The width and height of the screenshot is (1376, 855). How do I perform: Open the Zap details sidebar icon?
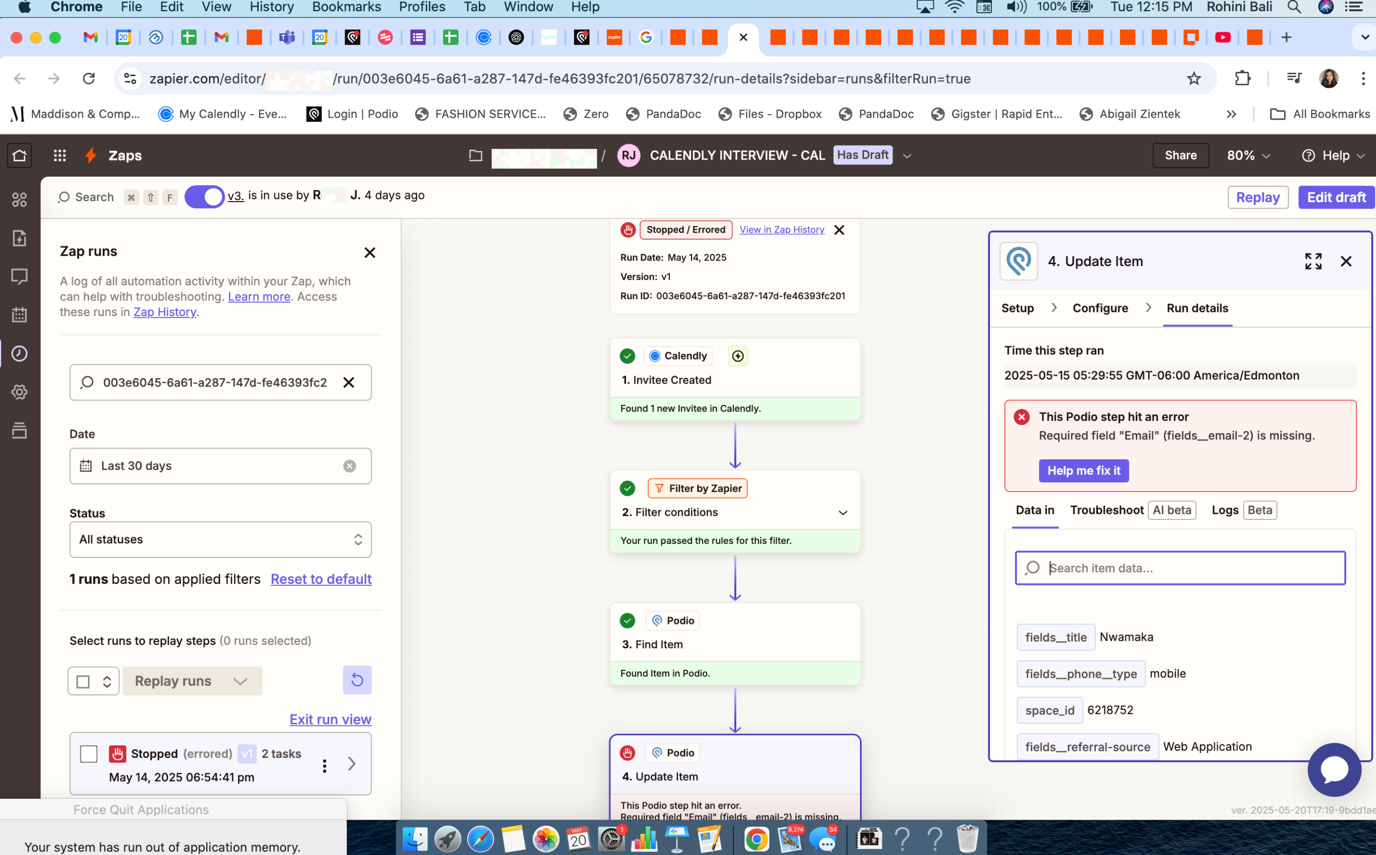click(19, 238)
